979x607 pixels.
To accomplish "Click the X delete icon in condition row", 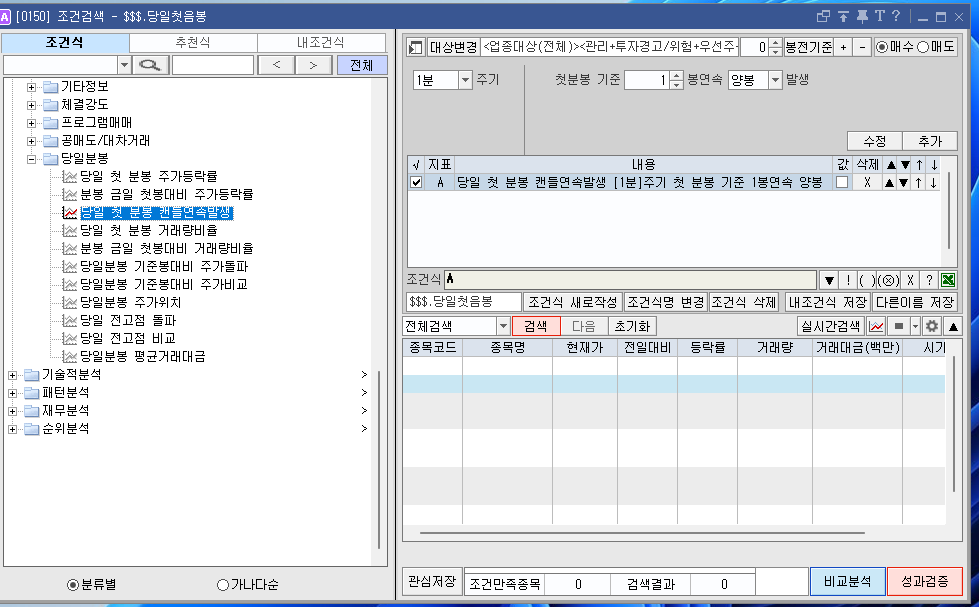I will click(867, 183).
